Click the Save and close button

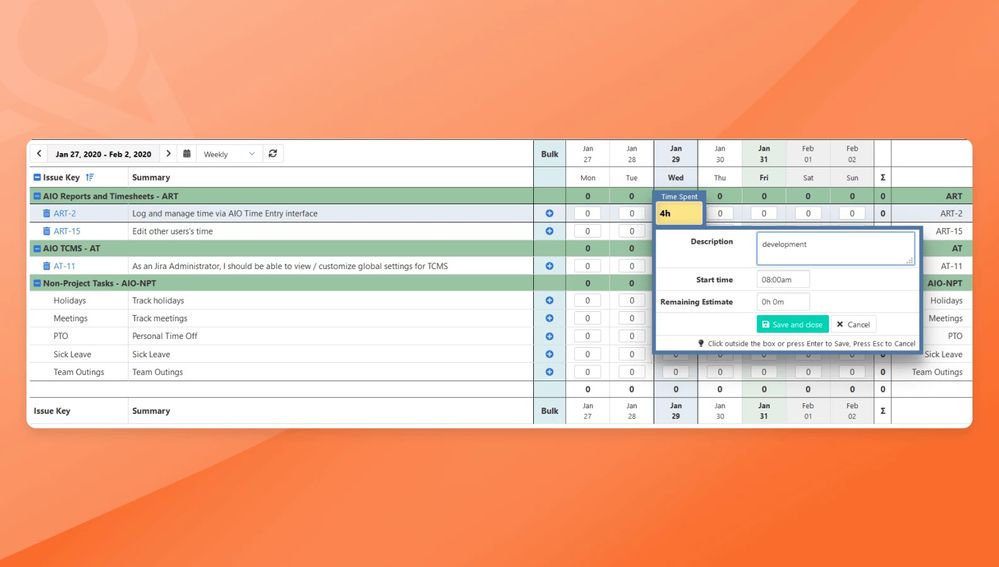pyautogui.click(x=793, y=324)
